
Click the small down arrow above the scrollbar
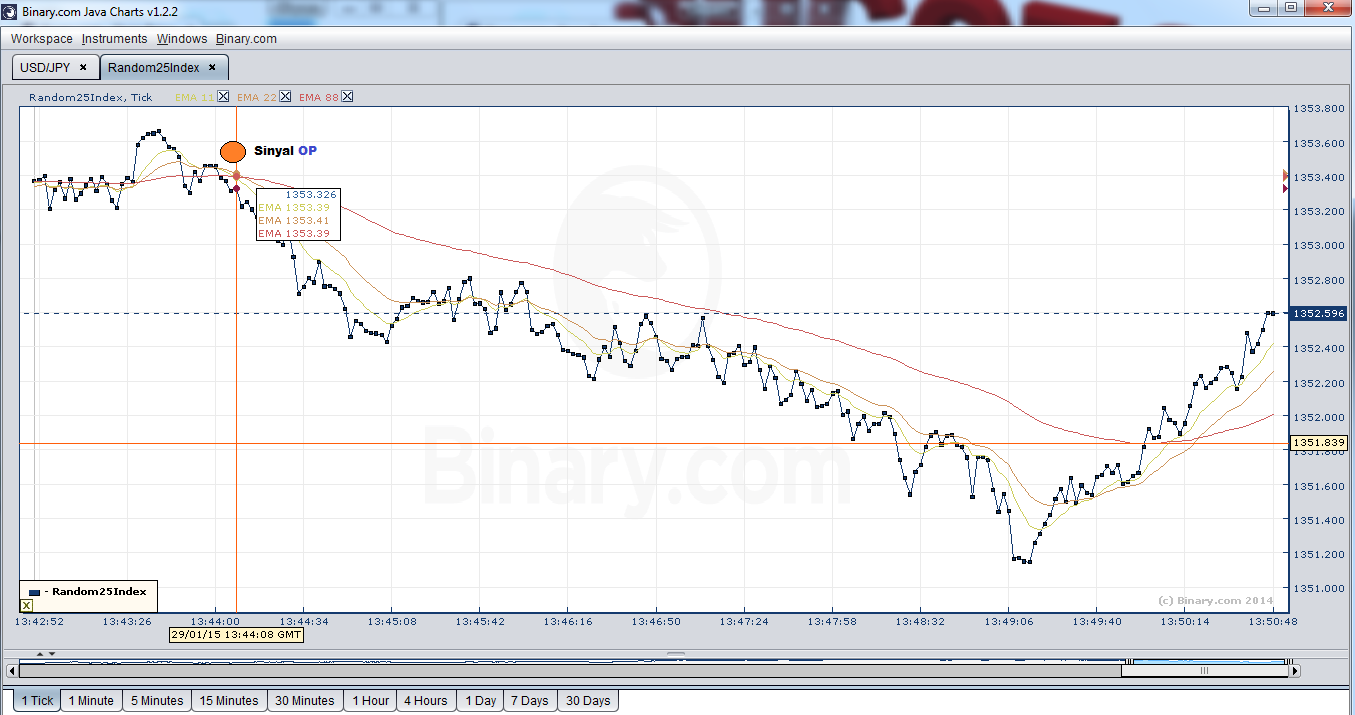click(52, 654)
